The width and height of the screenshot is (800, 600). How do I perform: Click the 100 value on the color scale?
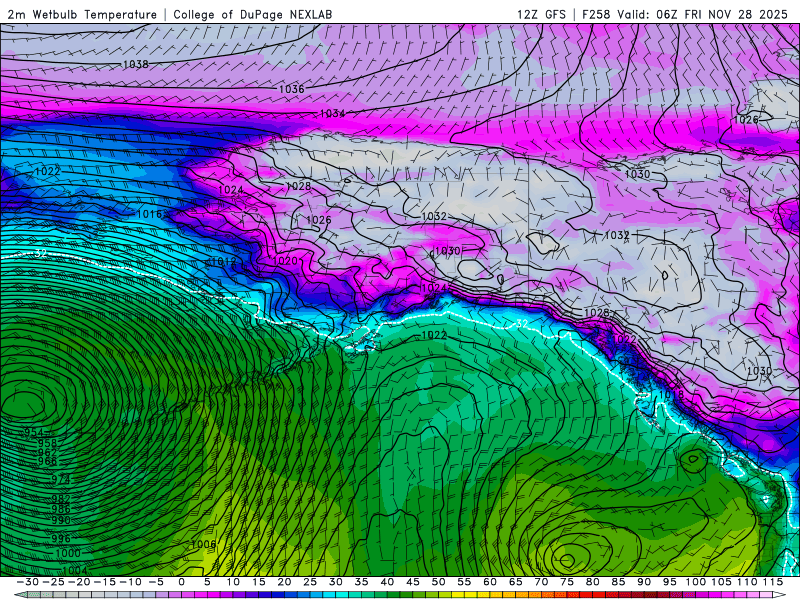coord(695,582)
